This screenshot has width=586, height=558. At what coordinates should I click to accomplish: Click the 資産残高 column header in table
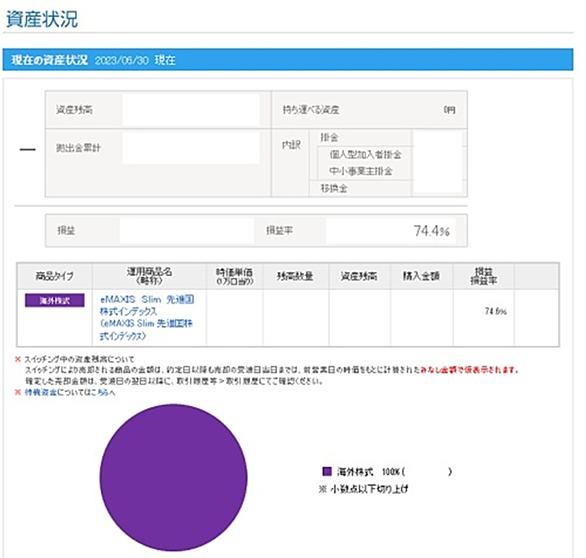coord(359,276)
